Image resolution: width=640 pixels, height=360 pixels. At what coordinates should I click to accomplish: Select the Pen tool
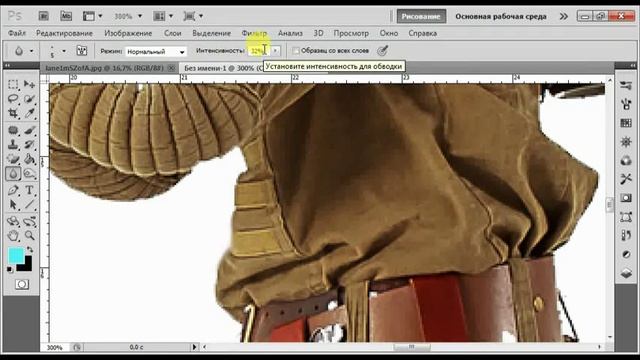point(13,190)
